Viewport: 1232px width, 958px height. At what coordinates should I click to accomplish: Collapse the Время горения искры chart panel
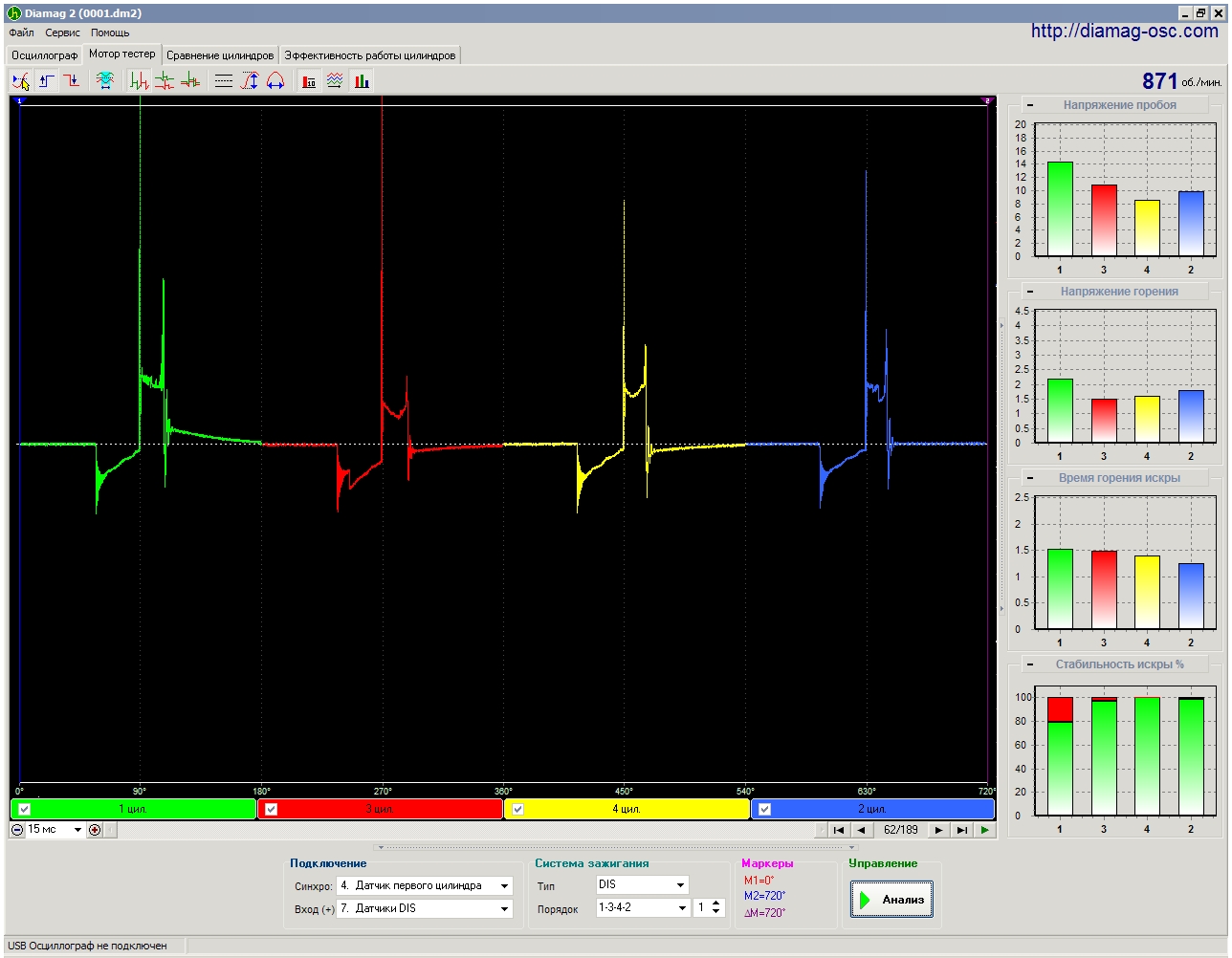1029,478
